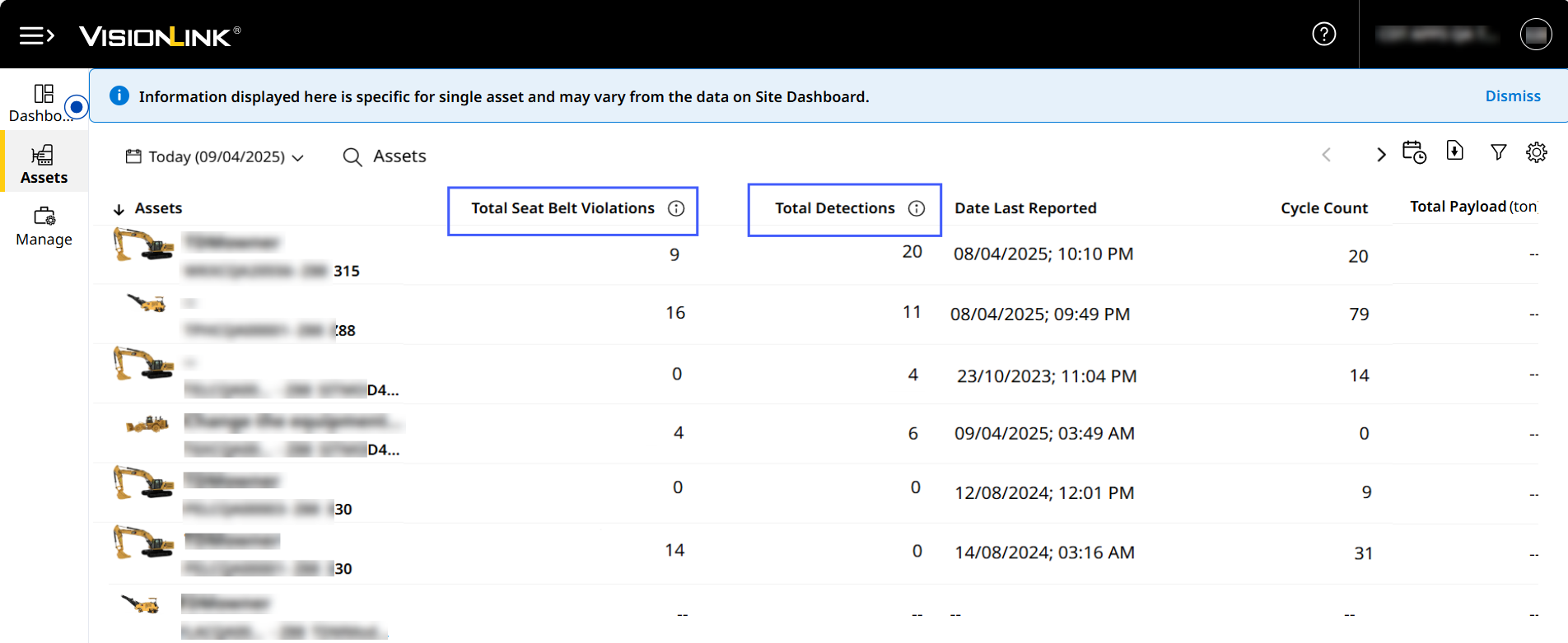Select the Assets sidebar tab
Screen dimensions: 1568x643
click(44, 164)
